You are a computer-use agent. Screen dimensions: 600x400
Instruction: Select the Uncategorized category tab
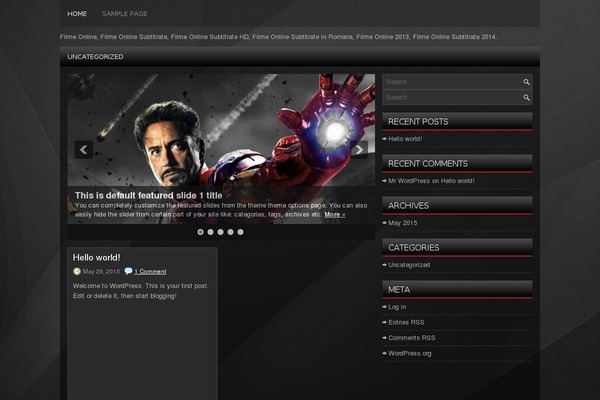coord(95,57)
